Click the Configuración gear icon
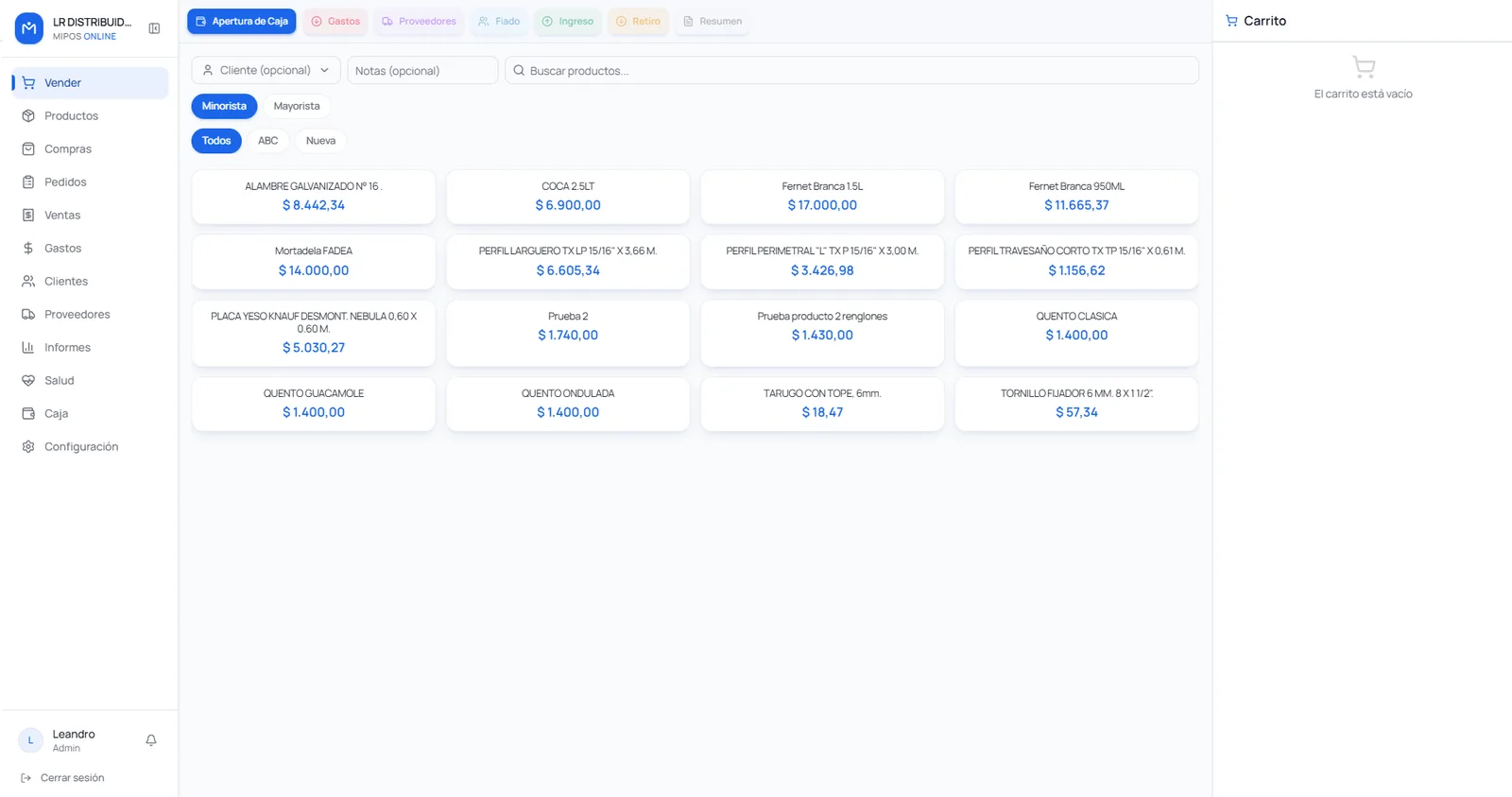Image resolution: width=1512 pixels, height=797 pixels. (x=28, y=447)
